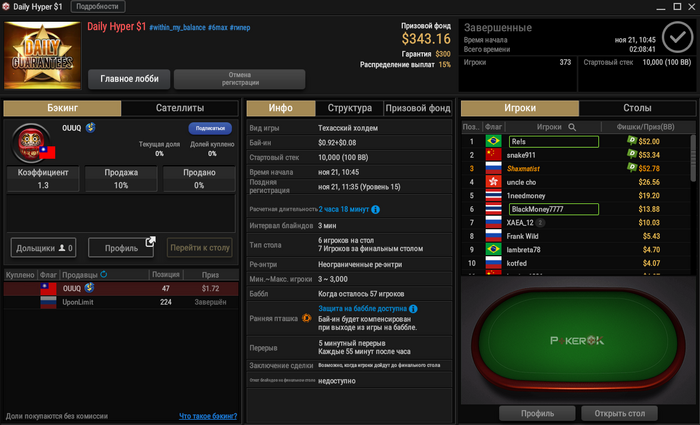Click the refresh icon next to Продавцы
Viewport: 700px width, 425px height.
point(104,274)
